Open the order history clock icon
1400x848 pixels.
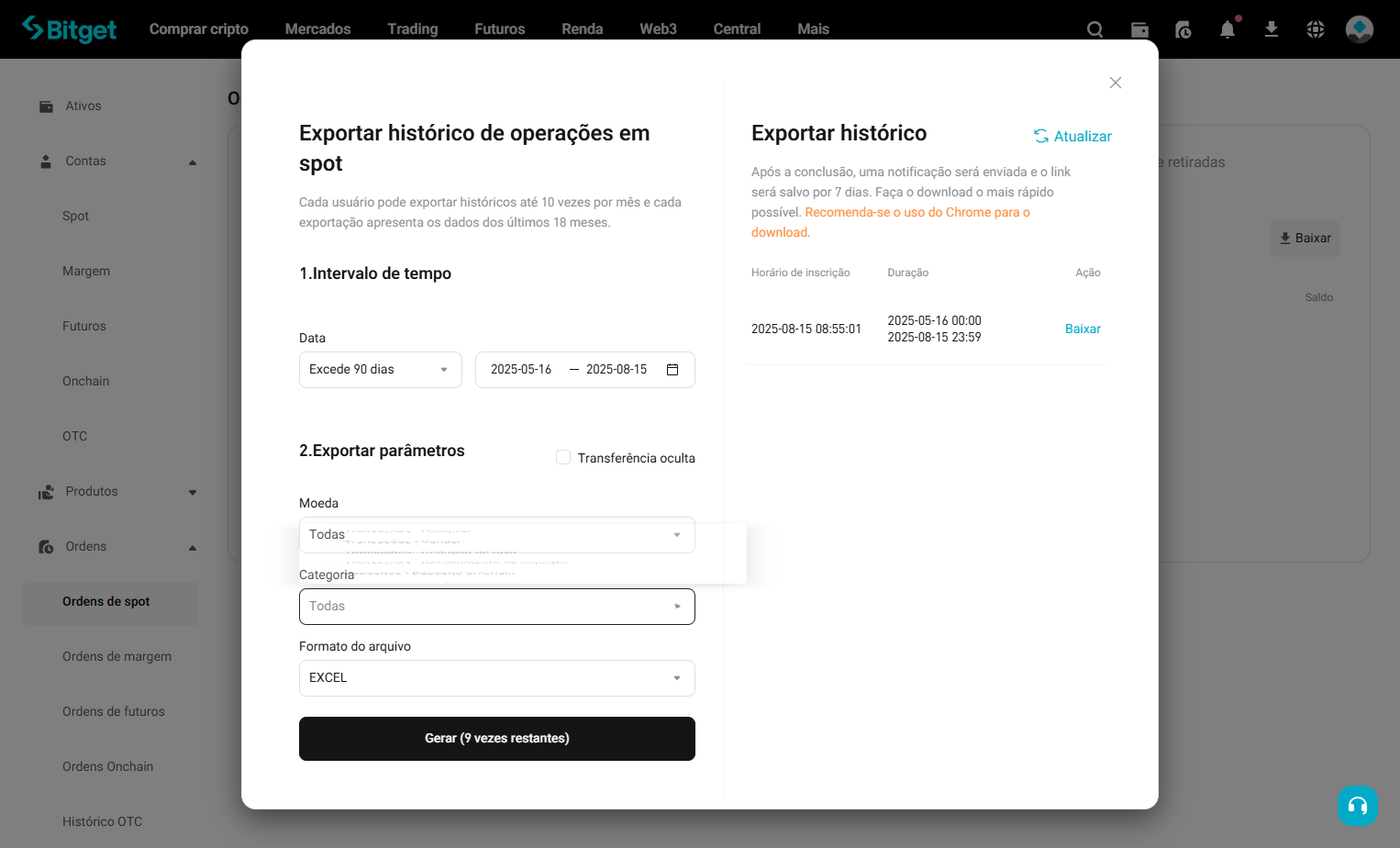tap(1183, 29)
